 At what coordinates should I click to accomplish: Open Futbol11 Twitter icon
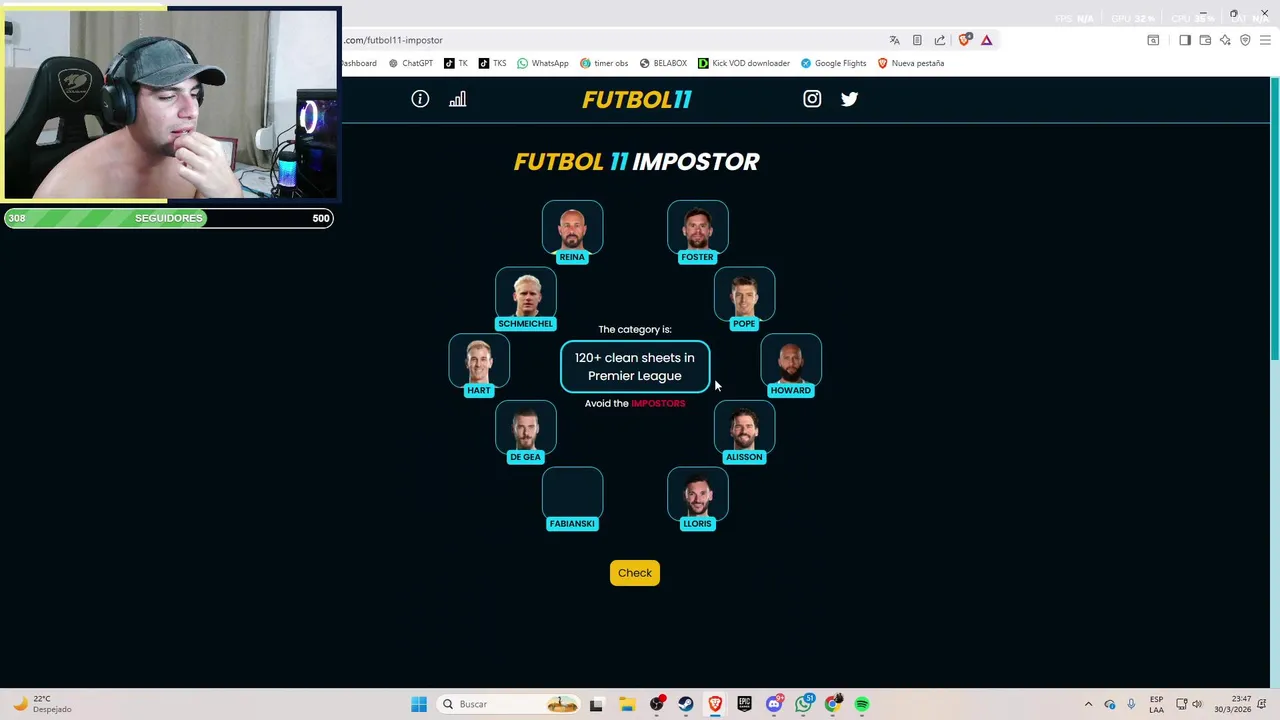click(849, 99)
